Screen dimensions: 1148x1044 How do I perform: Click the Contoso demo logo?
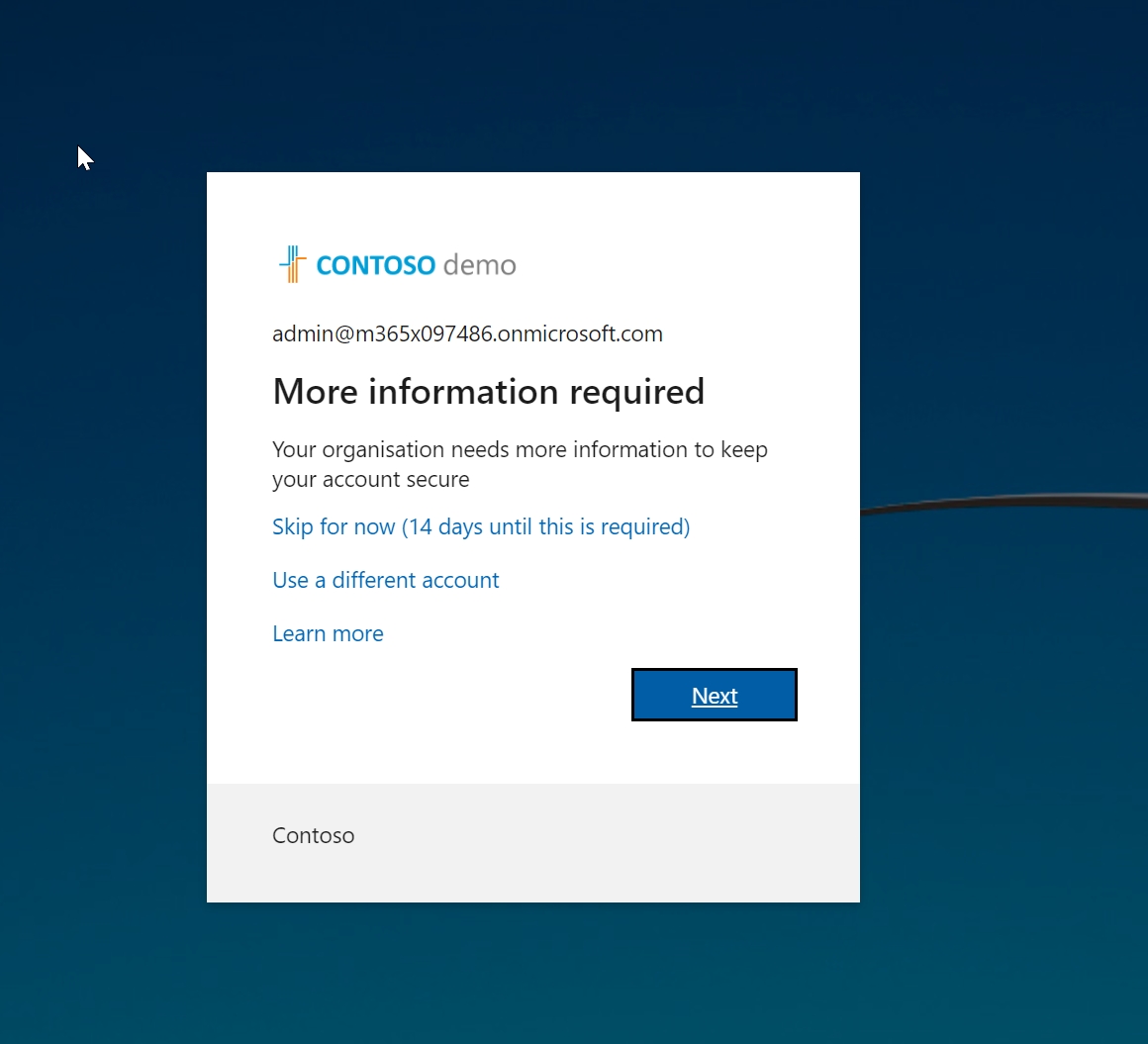click(398, 264)
